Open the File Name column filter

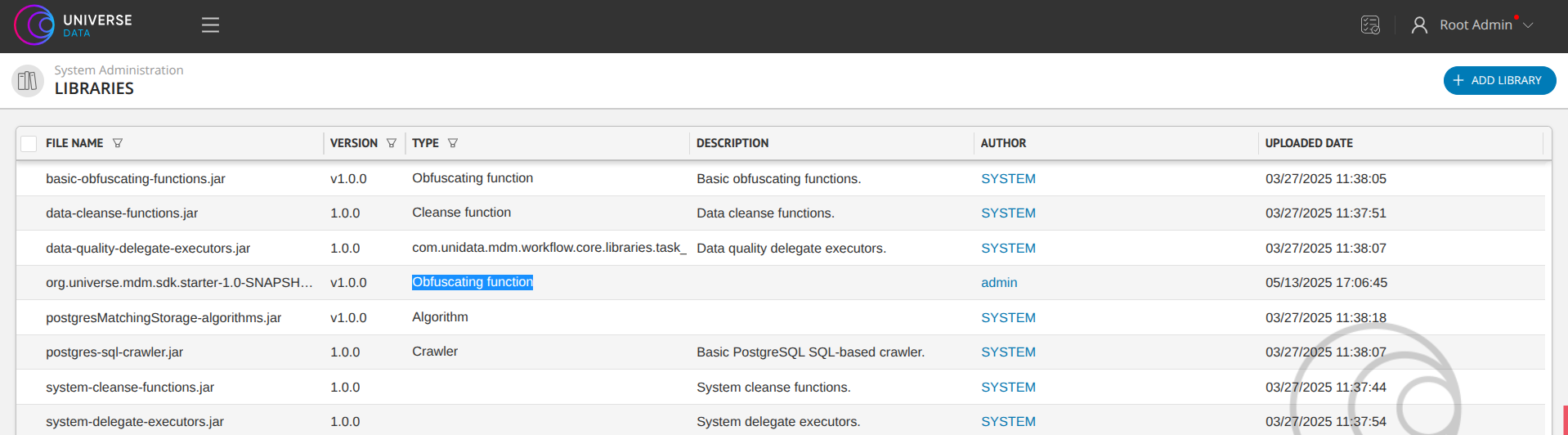(118, 143)
